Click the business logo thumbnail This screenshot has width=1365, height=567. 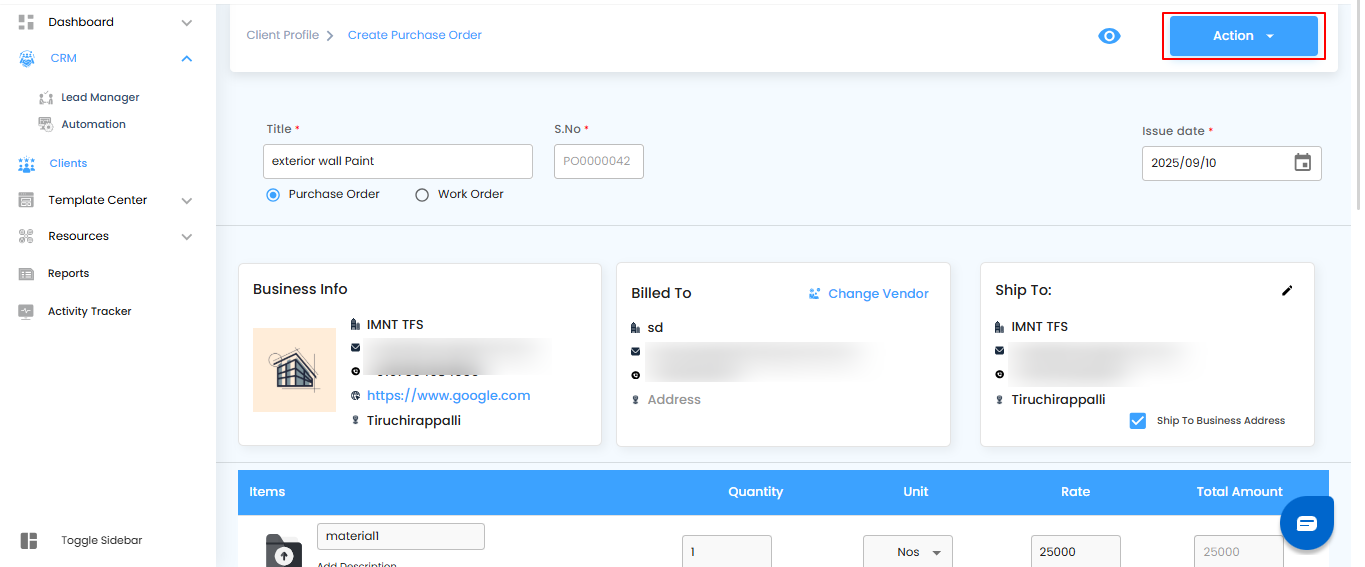(x=294, y=370)
